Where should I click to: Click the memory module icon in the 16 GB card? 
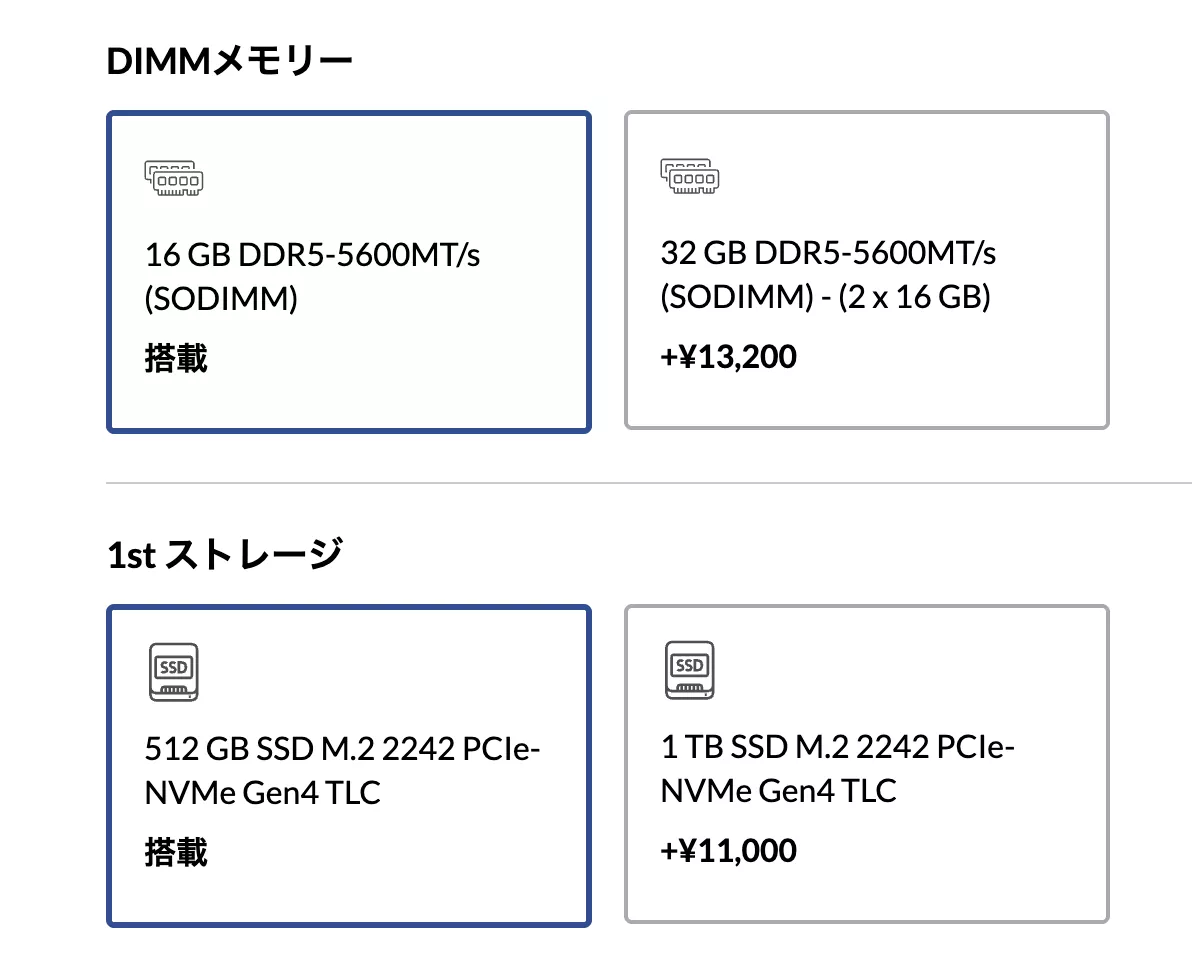(174, 176)
